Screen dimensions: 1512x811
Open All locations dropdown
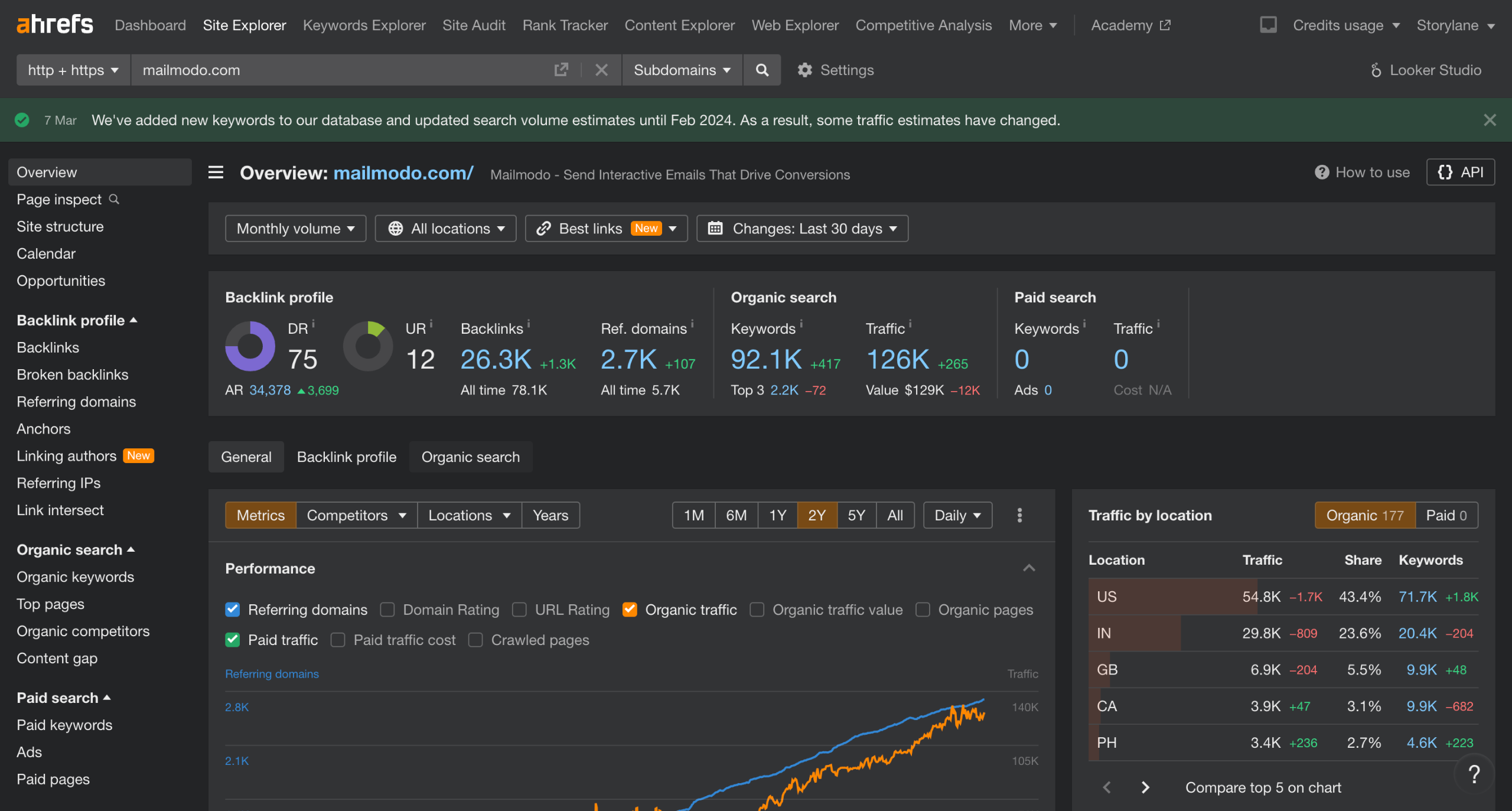point(446,229)
